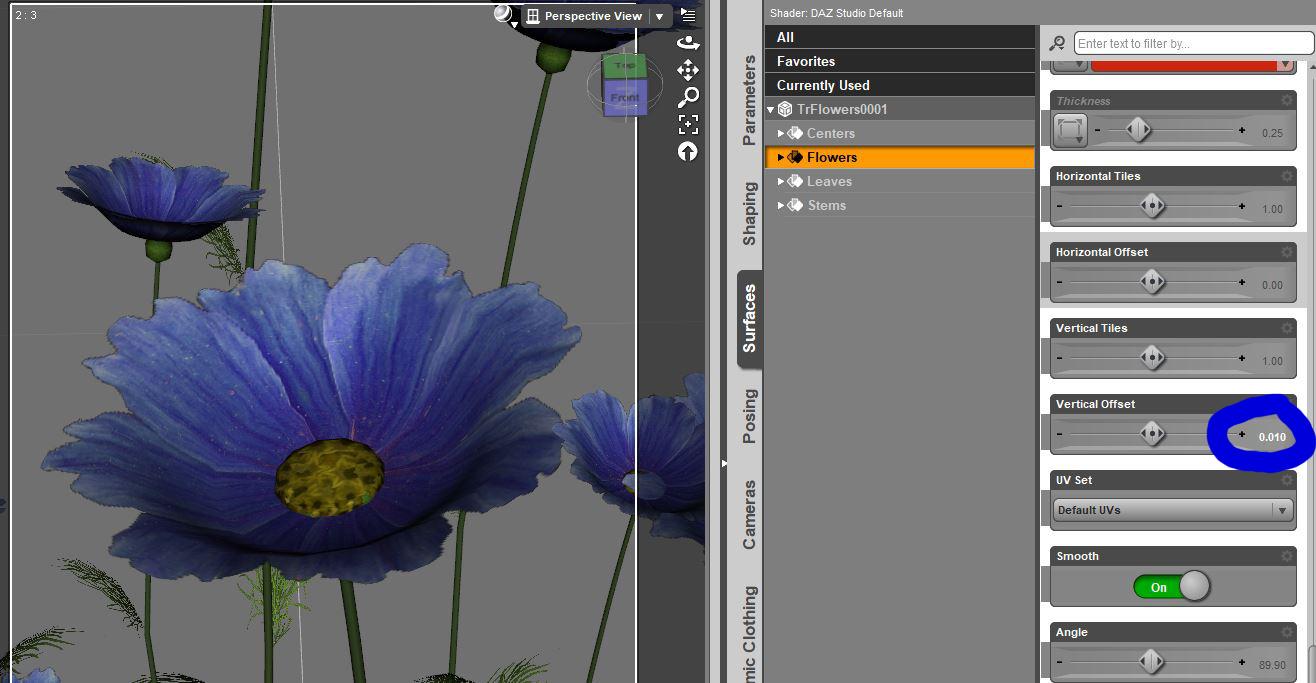
Task: Select the Leaves surface
Action: [x=829, y=181]
